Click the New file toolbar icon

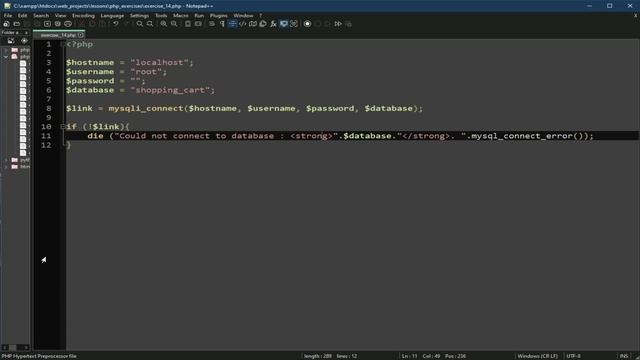[x=6, y=24]
